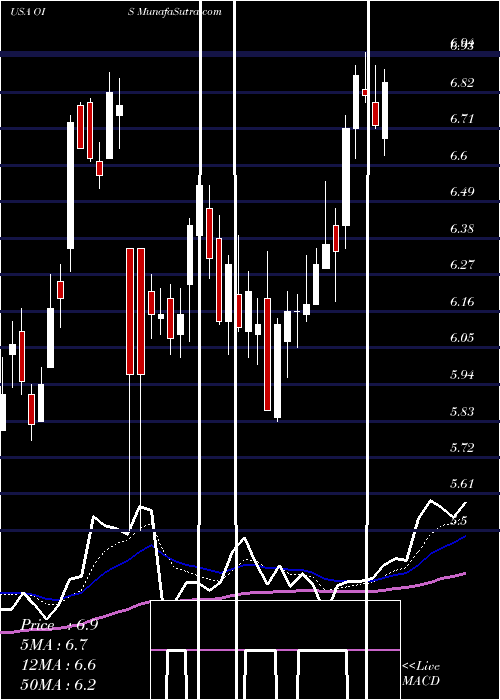Click the 5.72 price axis label
The width and height of the screenshot is (500, 700).
pyautogui.click(x=462, y=447)
